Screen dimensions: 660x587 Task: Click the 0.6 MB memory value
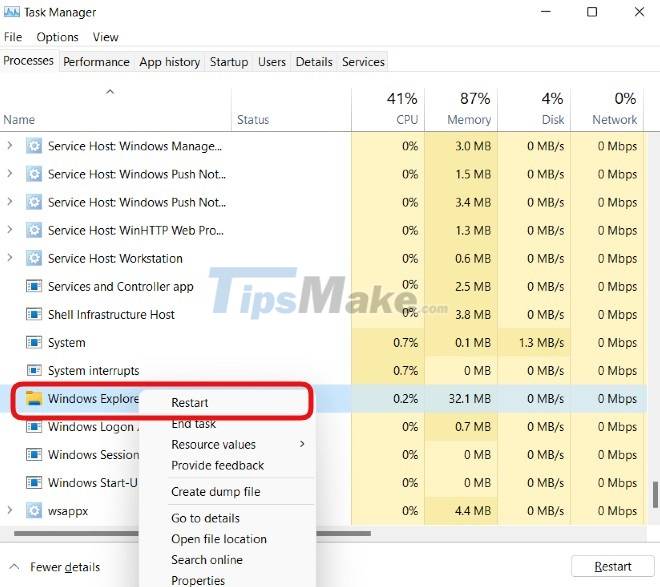pos(473,258)
